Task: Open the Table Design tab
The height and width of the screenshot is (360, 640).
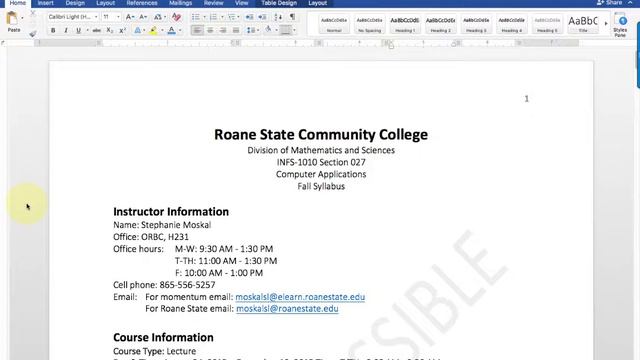Action: click(279, 3)
